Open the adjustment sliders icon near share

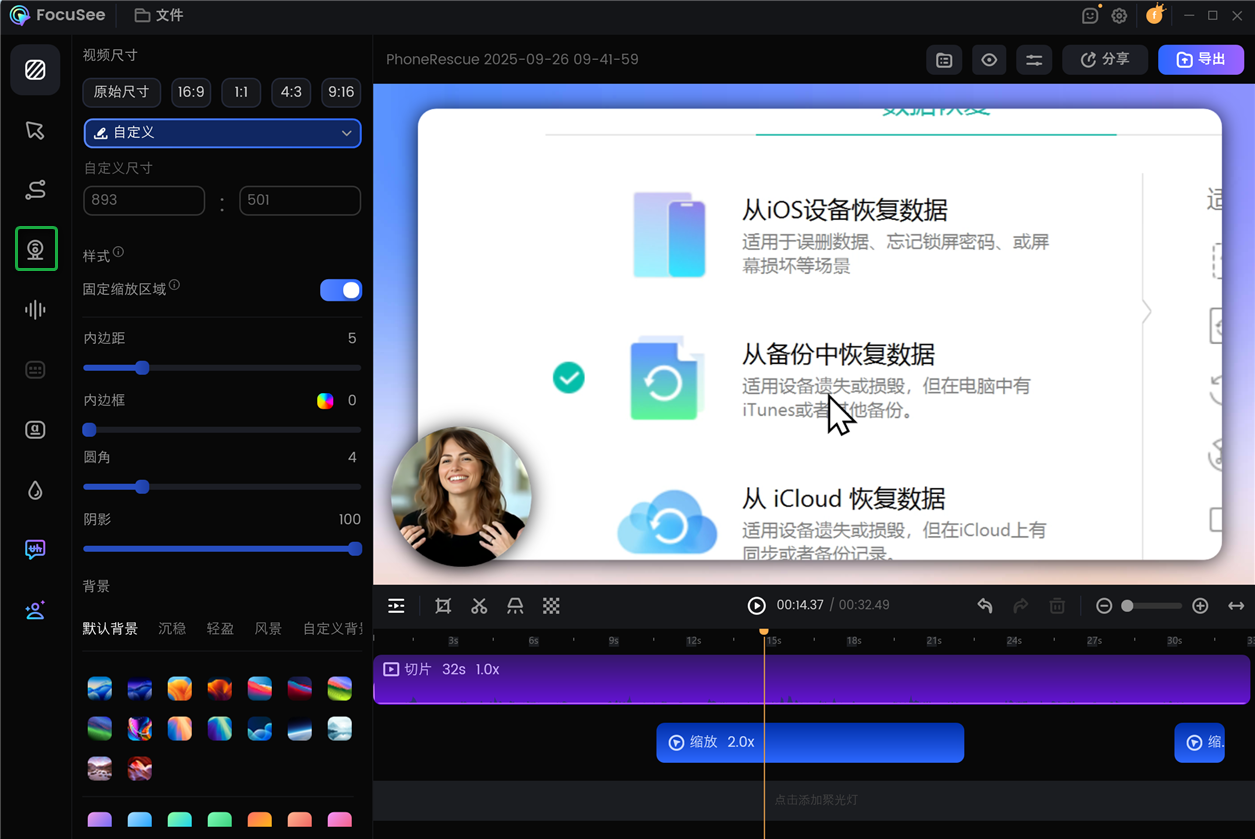tap(1034, 60)
